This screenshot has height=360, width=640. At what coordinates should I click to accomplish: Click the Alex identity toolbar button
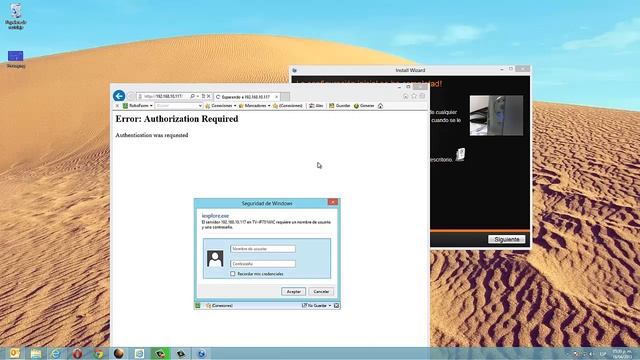316,106
